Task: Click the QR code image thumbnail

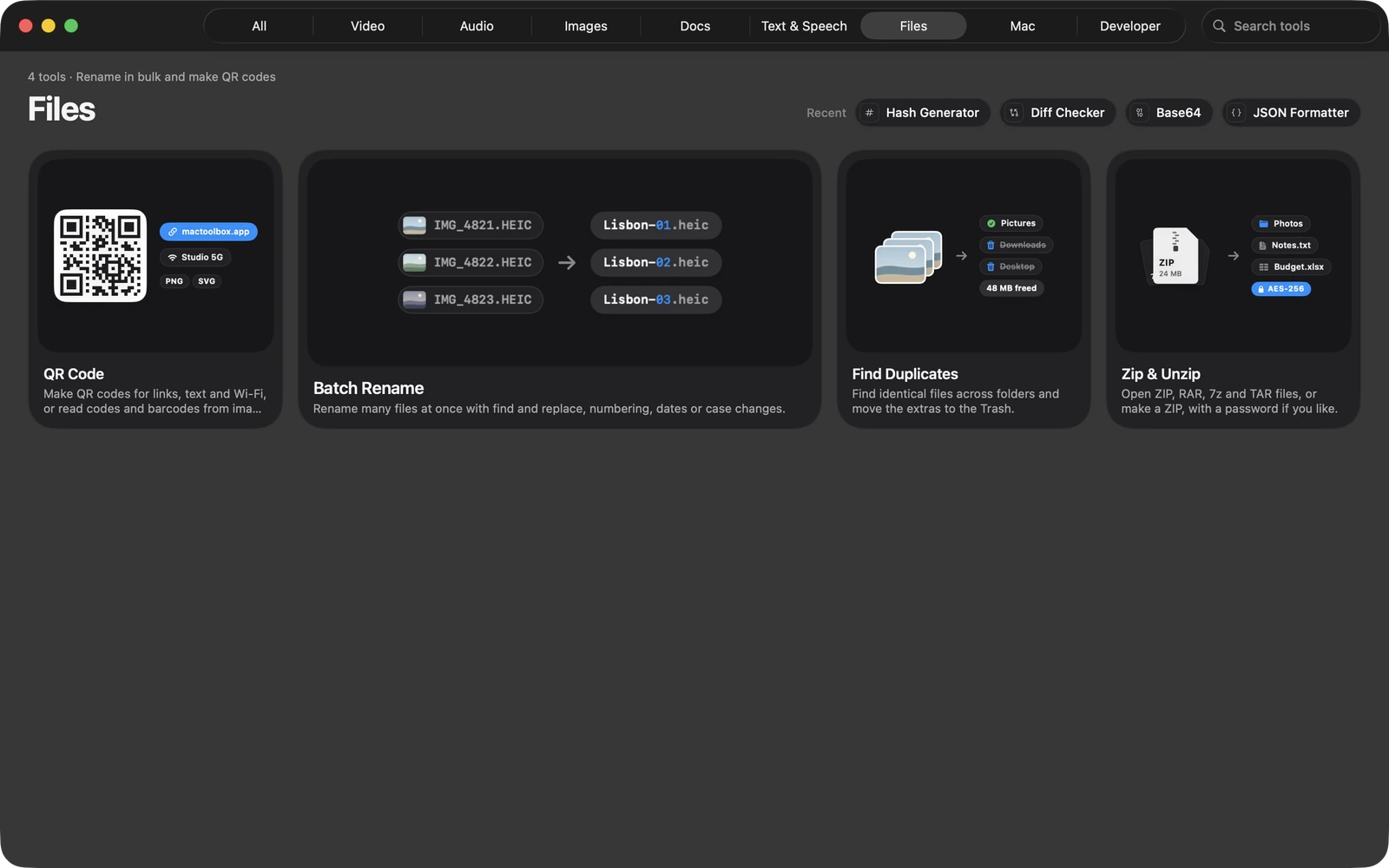Action: click(101, 255)
